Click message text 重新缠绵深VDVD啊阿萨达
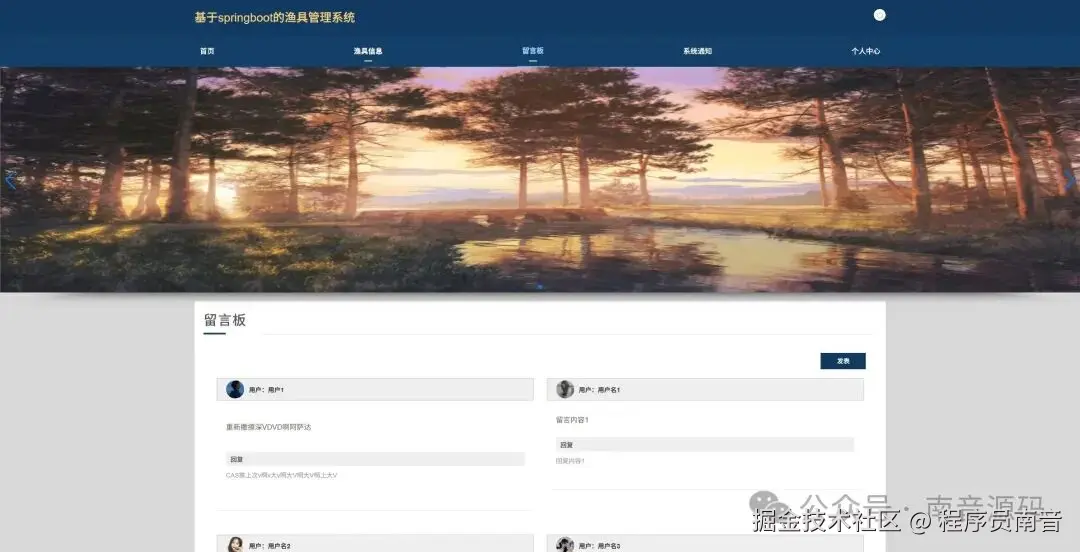1080x552 pixels. point(269,427)
